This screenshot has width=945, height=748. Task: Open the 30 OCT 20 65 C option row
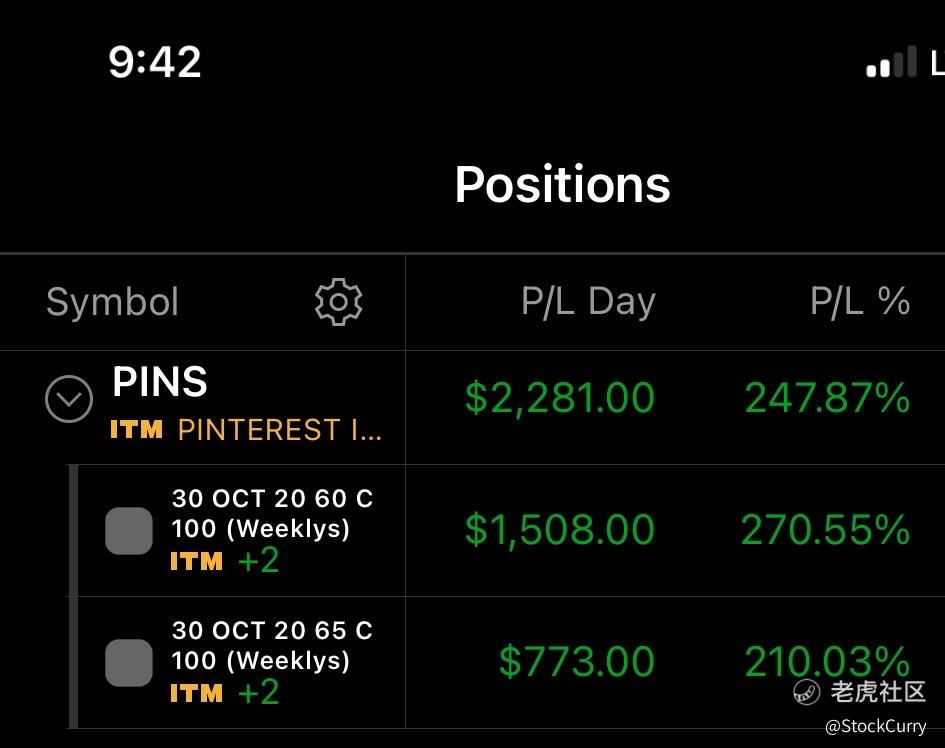tap(272, 645)
